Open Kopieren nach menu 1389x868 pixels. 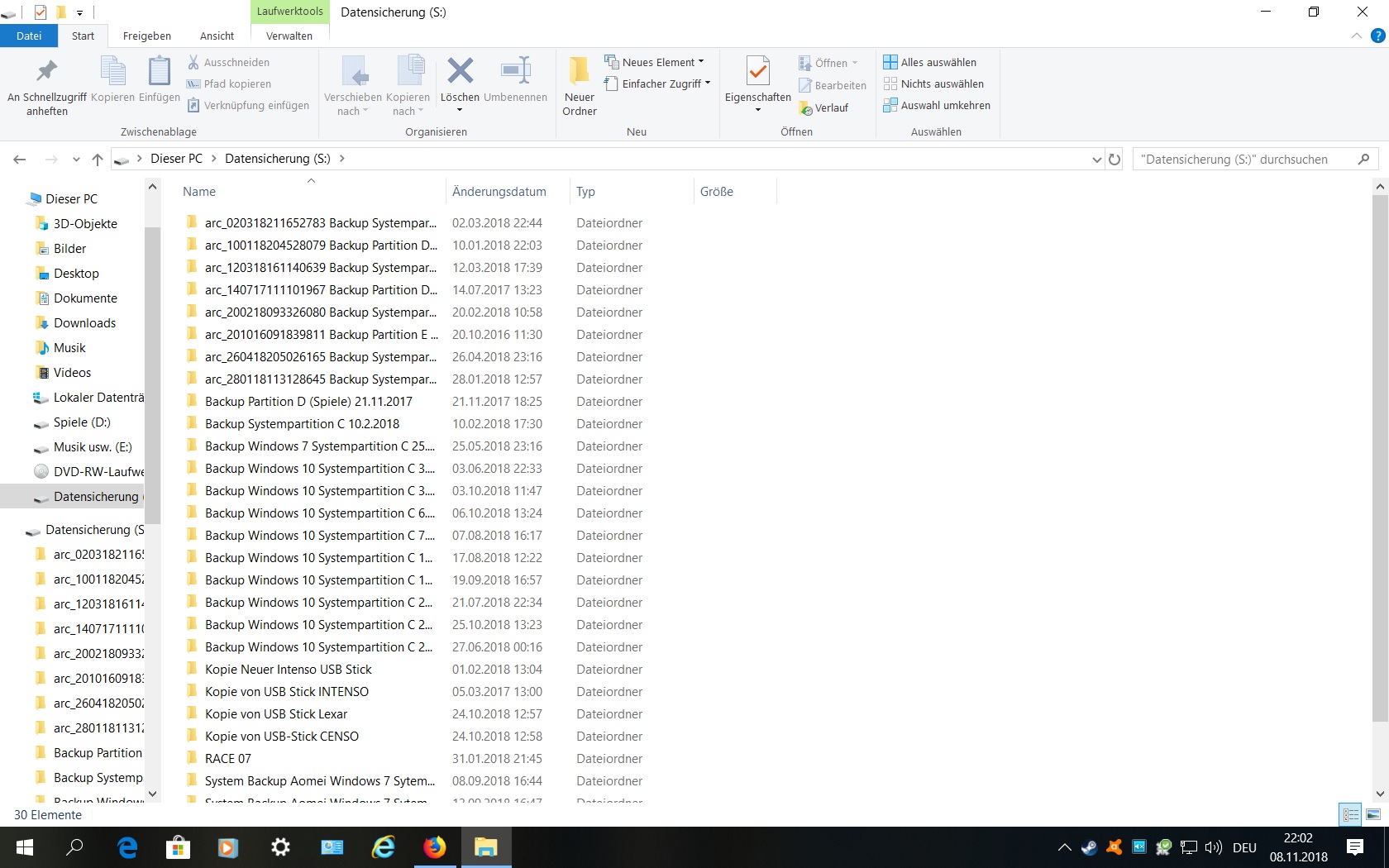tap(408, 86)
